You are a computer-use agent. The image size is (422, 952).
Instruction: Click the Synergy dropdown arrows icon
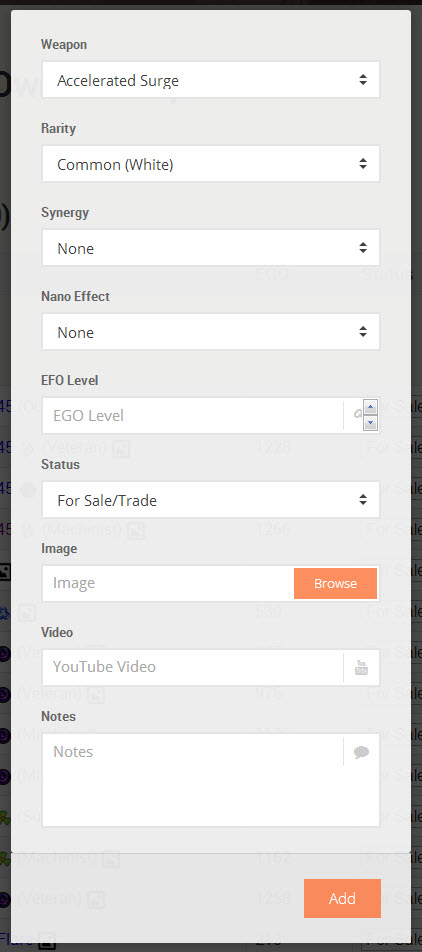click(362, 248)
